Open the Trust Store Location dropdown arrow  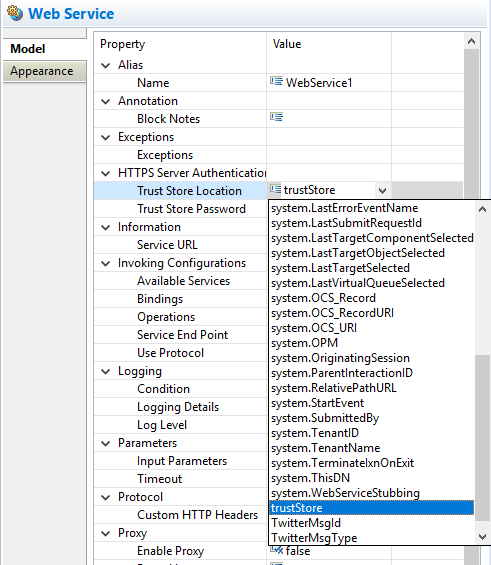[382, 190]
